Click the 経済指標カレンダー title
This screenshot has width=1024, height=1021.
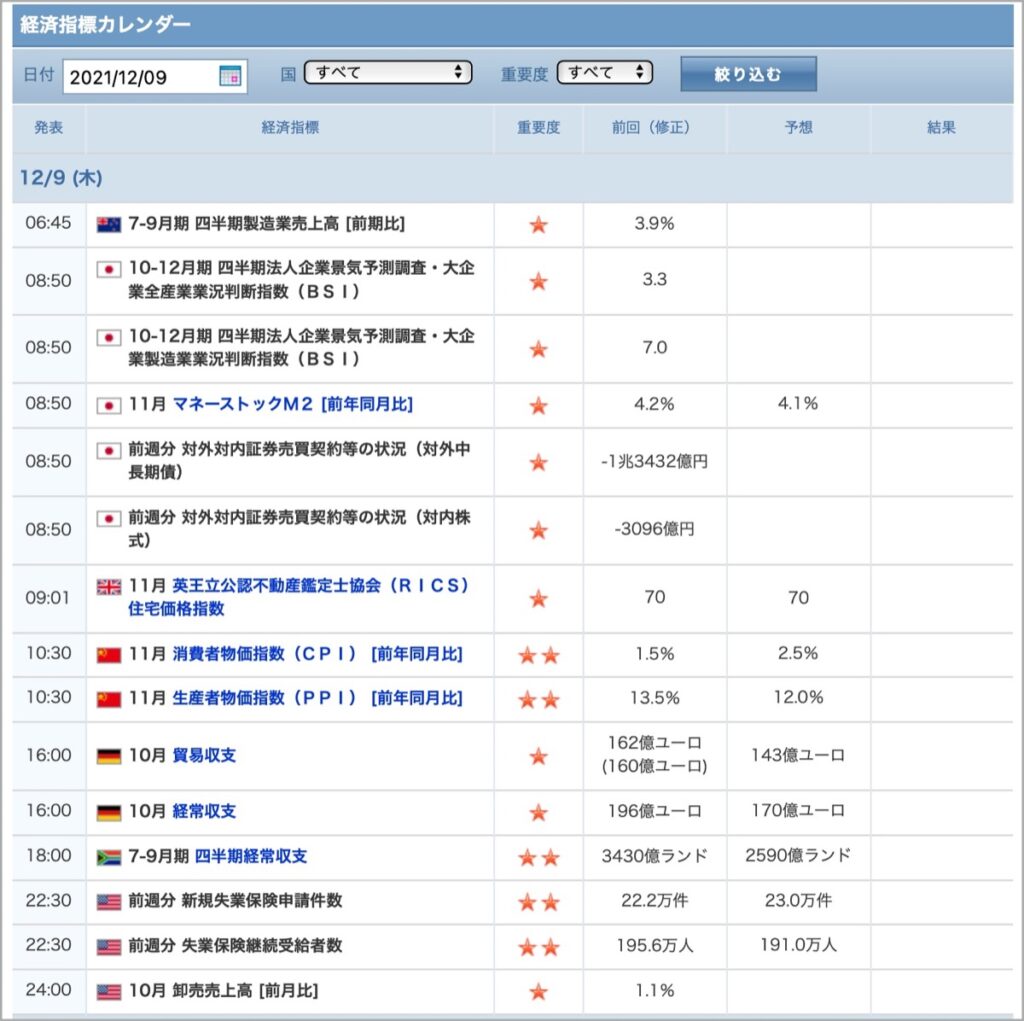click(105, 25)
